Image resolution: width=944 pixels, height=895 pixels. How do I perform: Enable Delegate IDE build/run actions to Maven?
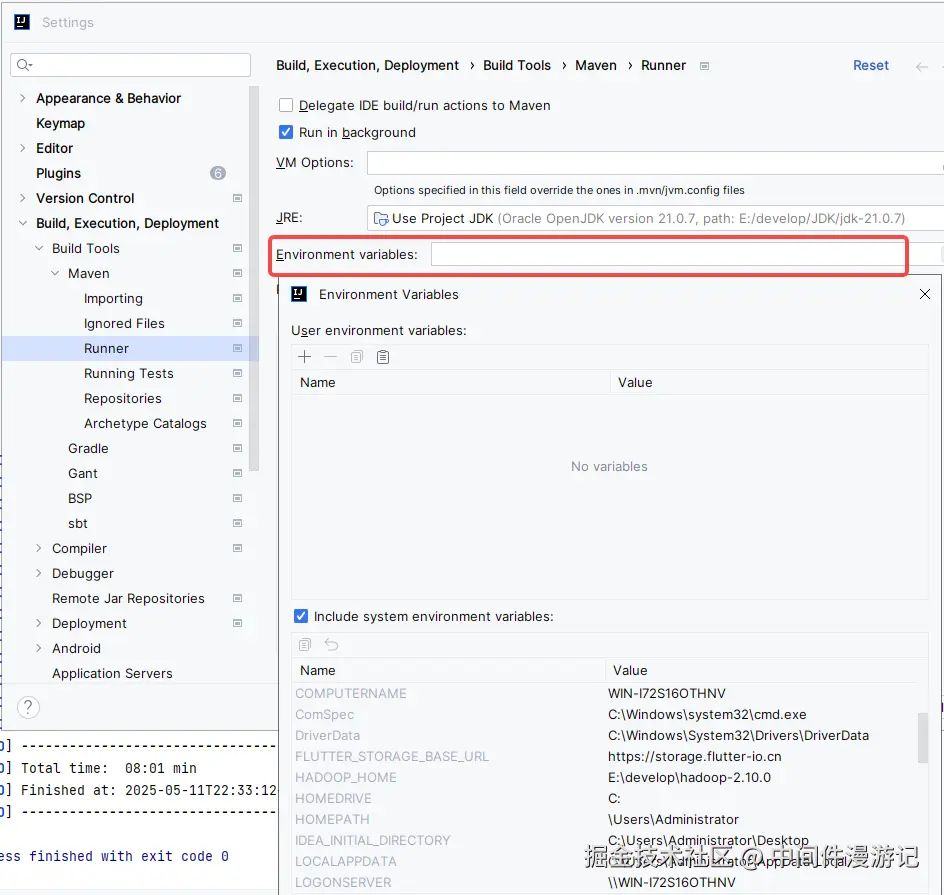[286, 105]
